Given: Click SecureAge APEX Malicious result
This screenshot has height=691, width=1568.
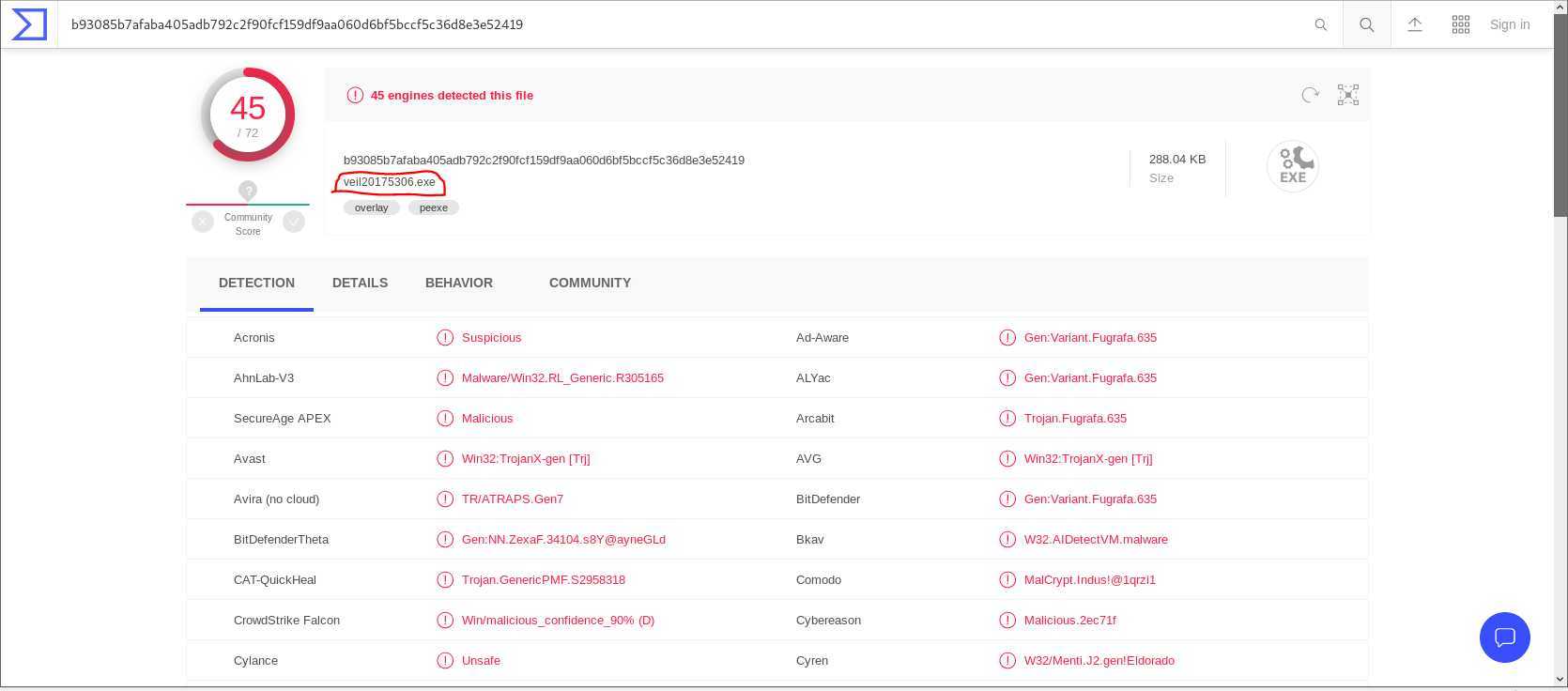Looking at the screenshot, I should pos(487,419).
